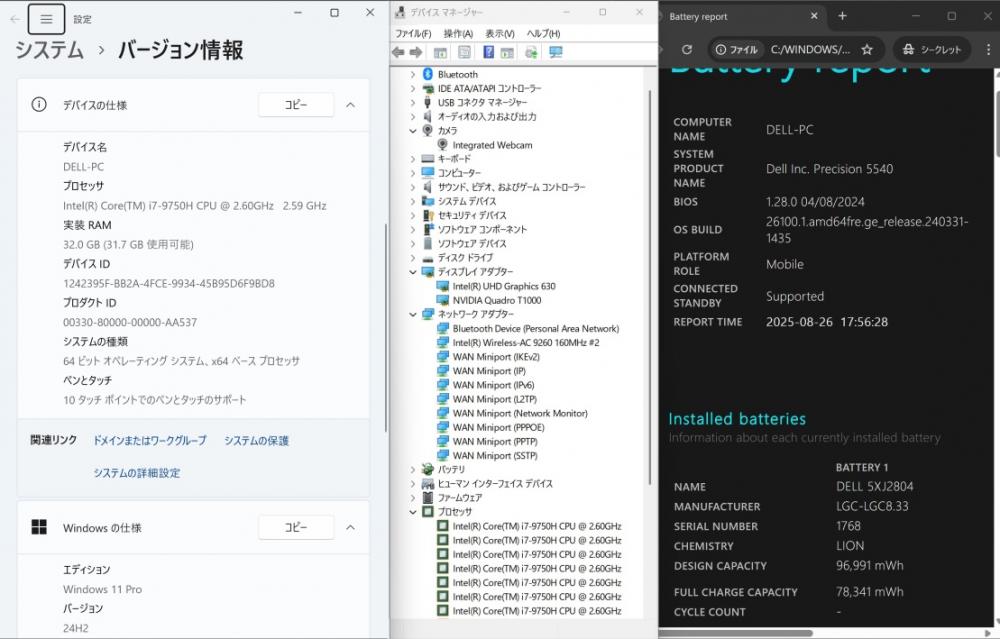
Task: Open a new browser tab with plus
Action: [842, 16]
